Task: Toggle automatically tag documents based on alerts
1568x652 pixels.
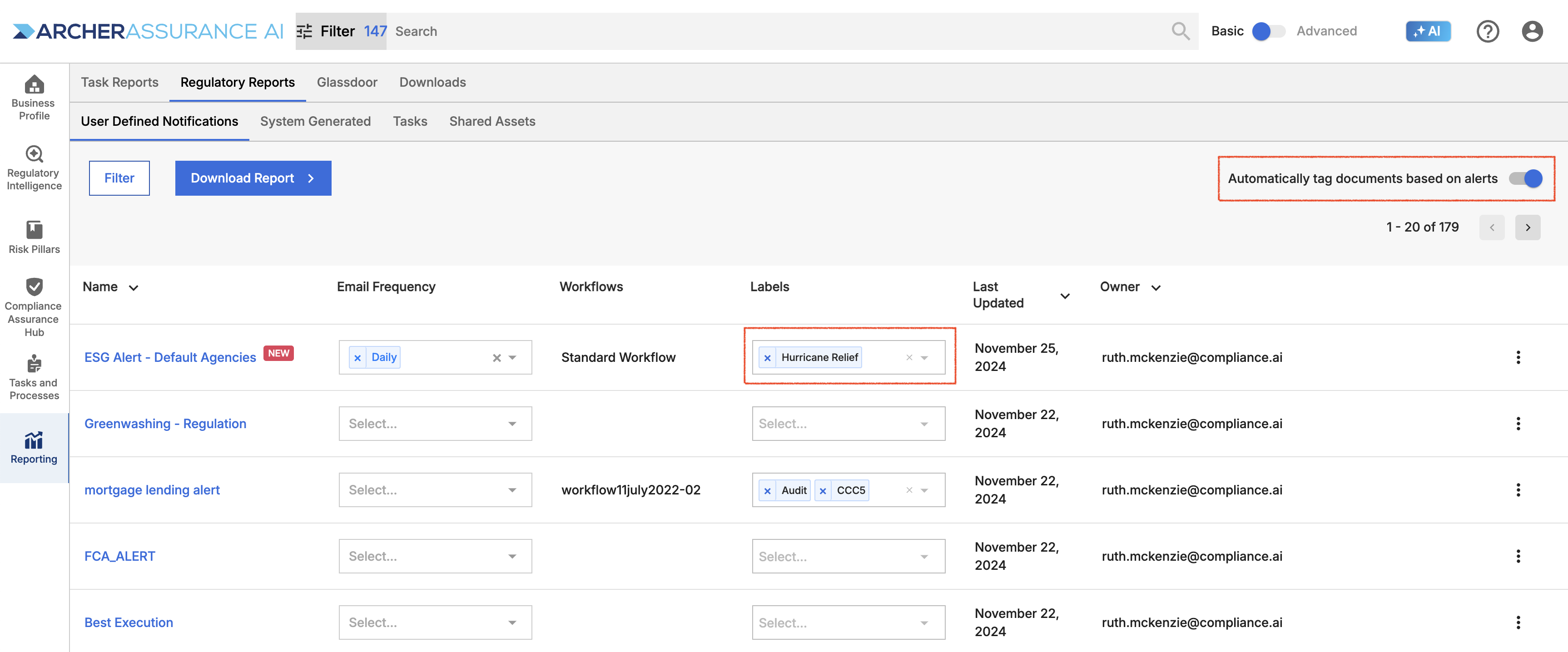Action: 1525,179
